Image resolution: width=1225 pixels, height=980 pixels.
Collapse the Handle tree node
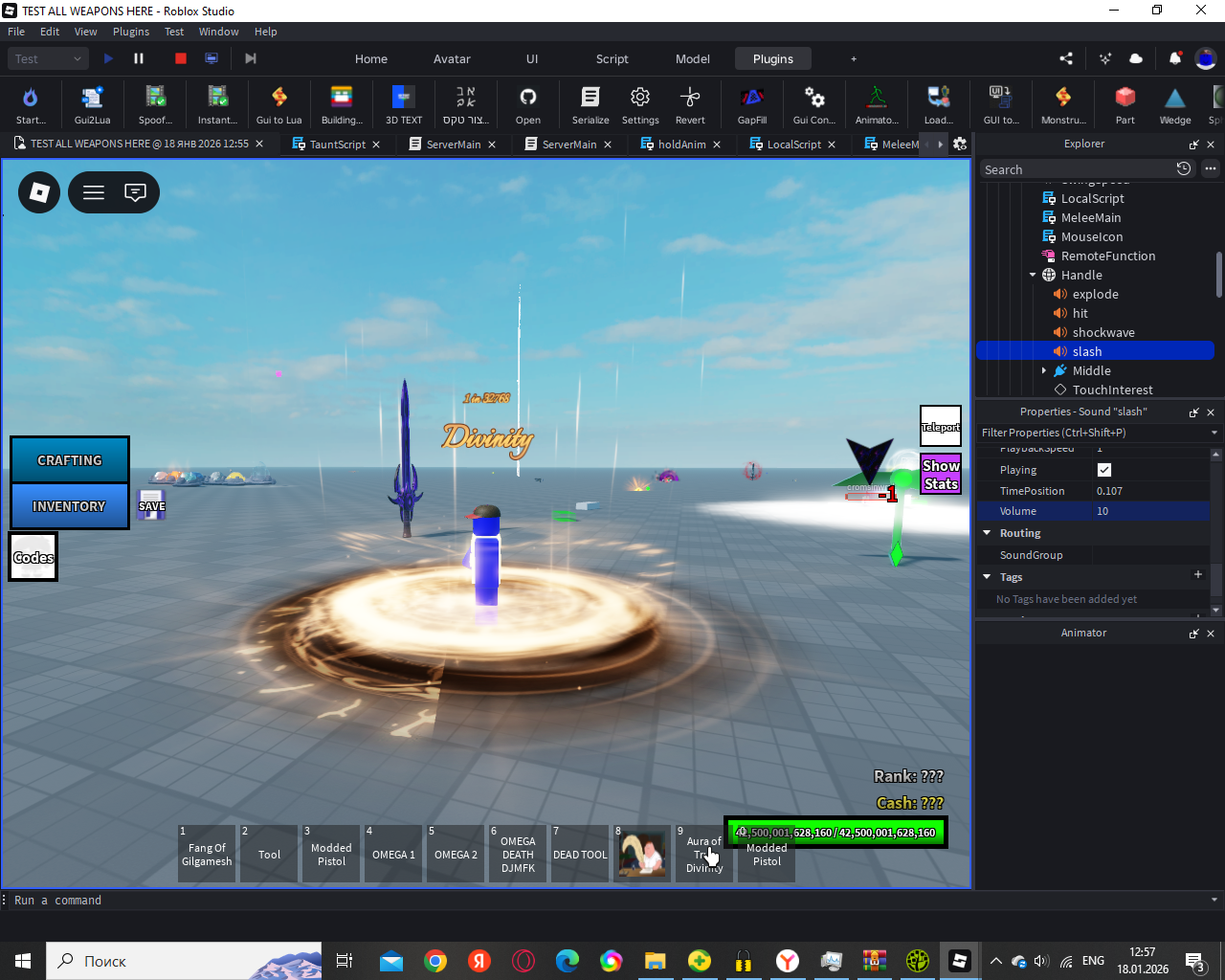1034,276
